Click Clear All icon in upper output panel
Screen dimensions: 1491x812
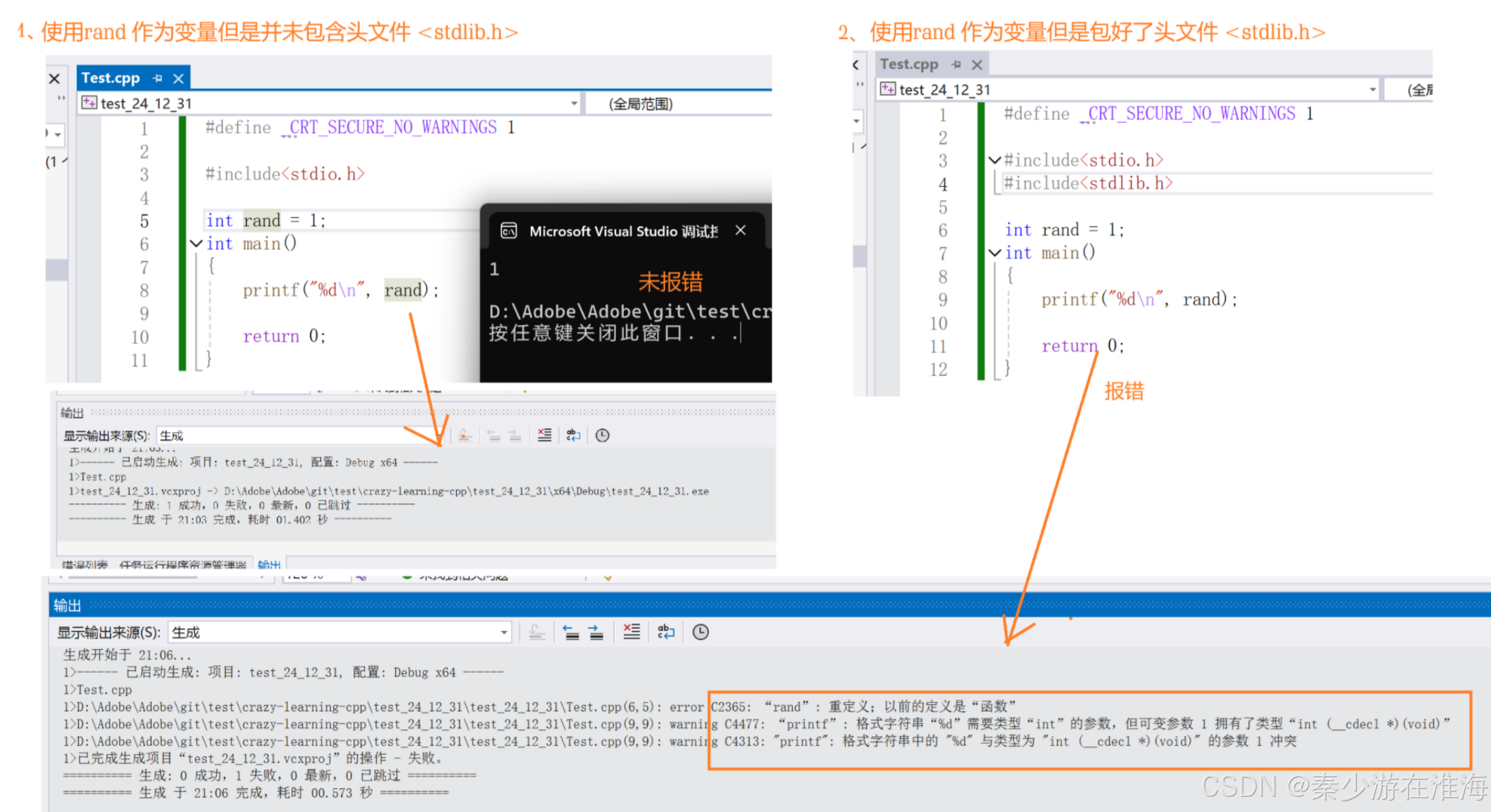(544, 435)
